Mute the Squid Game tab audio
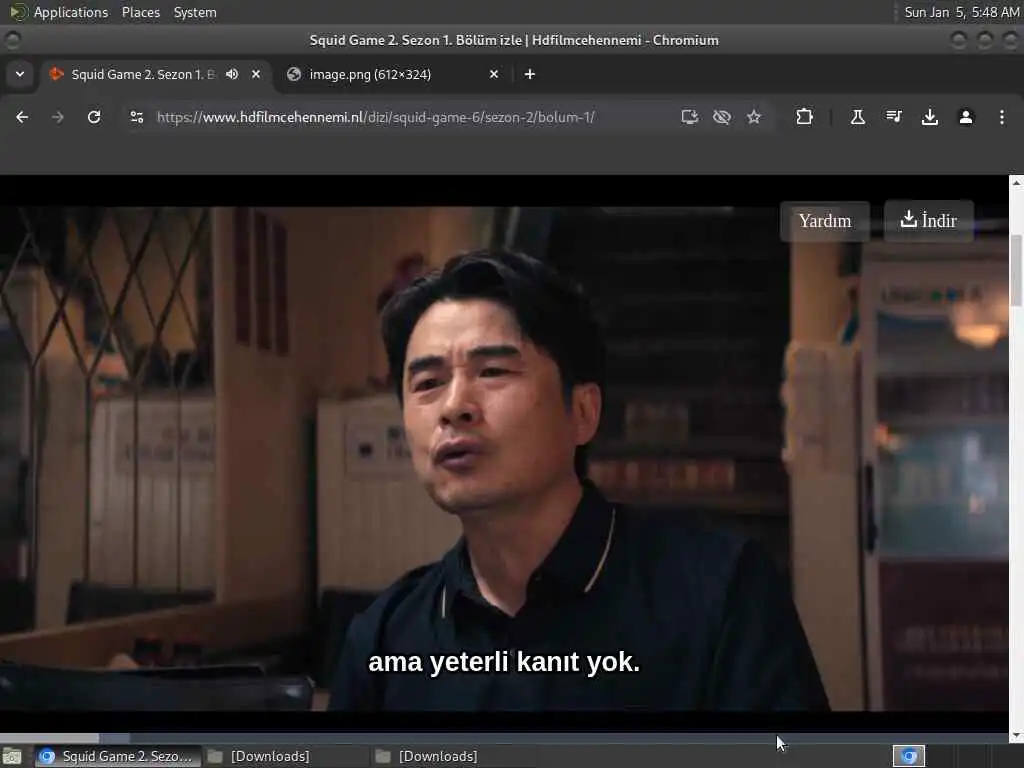The width and height of the screenshot is (1024, 768). click(x=232, y=74)
